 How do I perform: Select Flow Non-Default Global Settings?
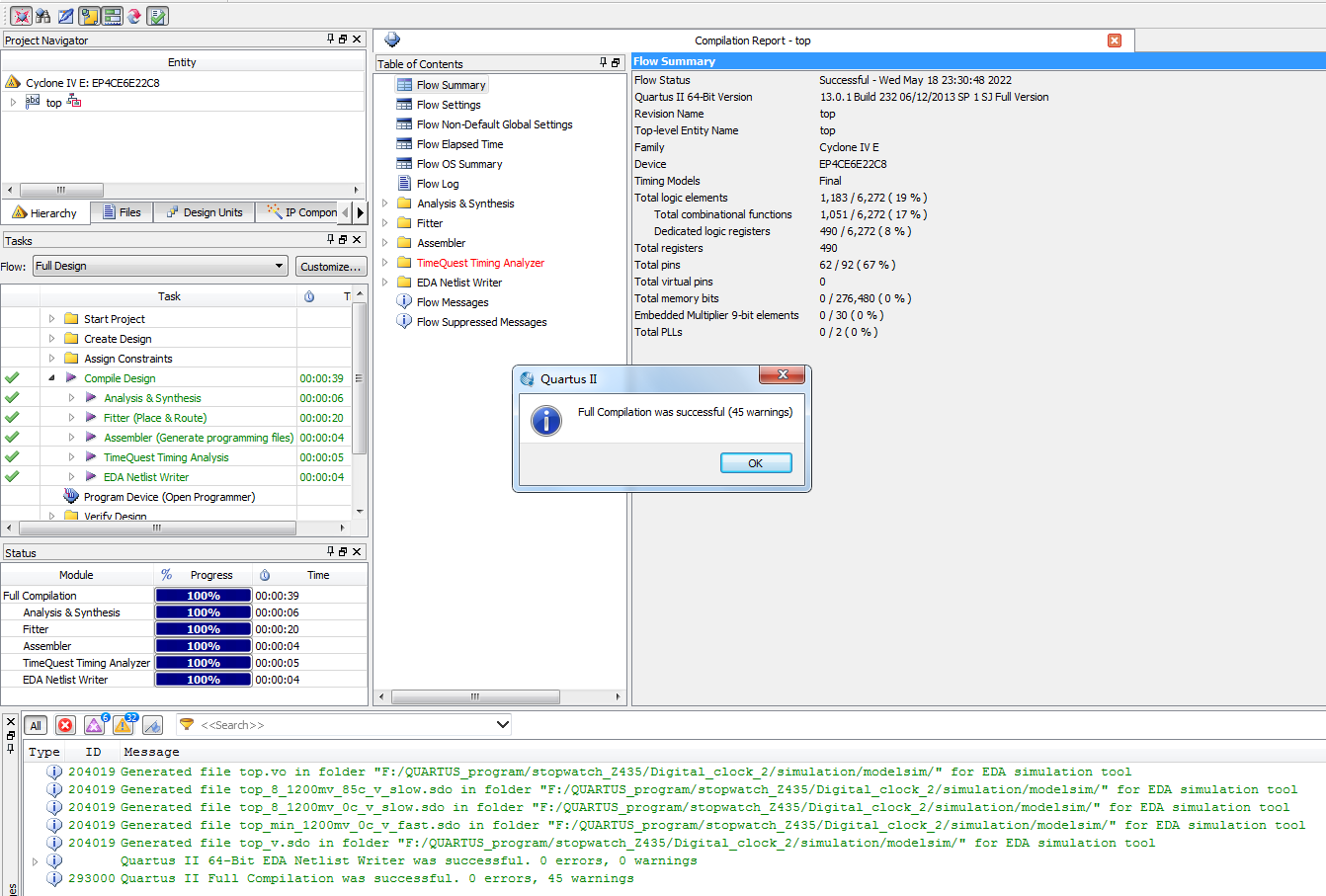[x=494, y=124]
